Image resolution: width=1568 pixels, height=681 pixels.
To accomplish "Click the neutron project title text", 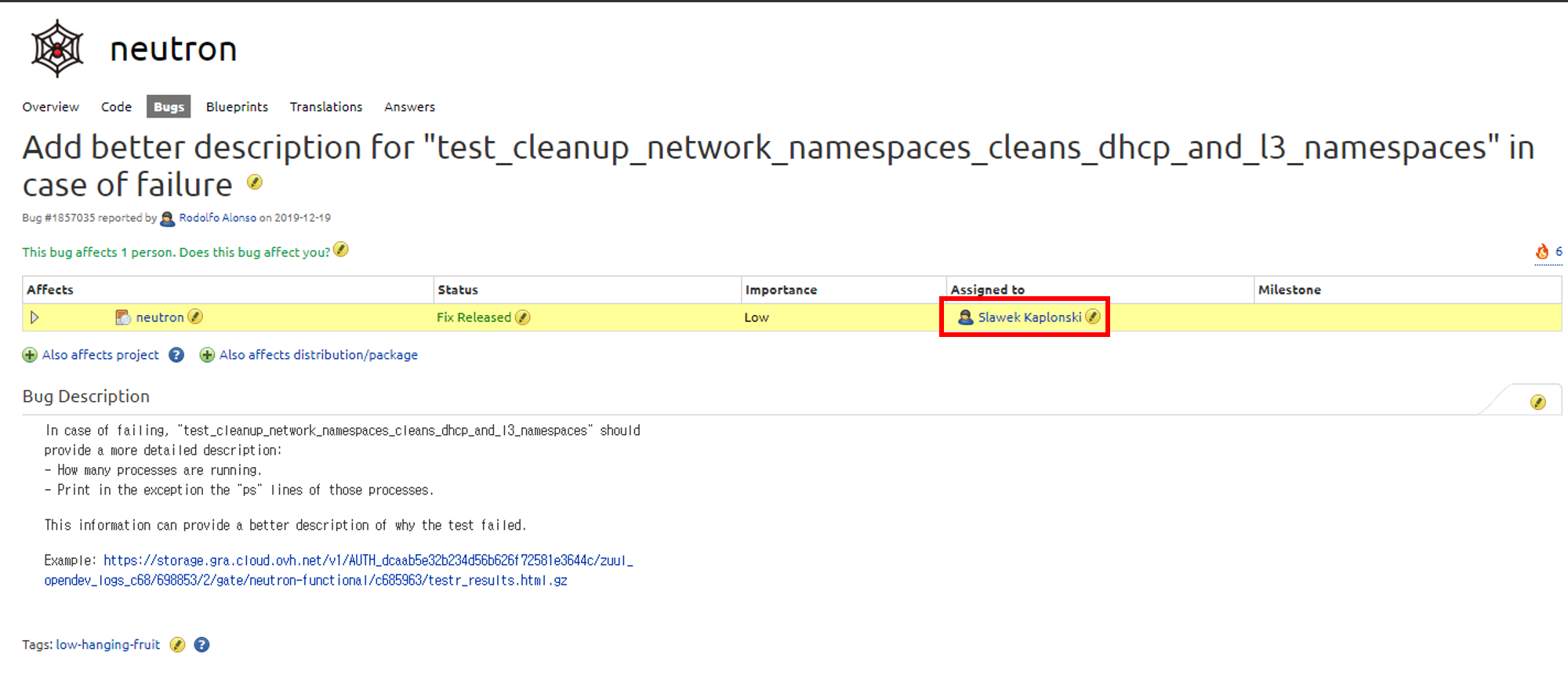I will click(173, 49).
